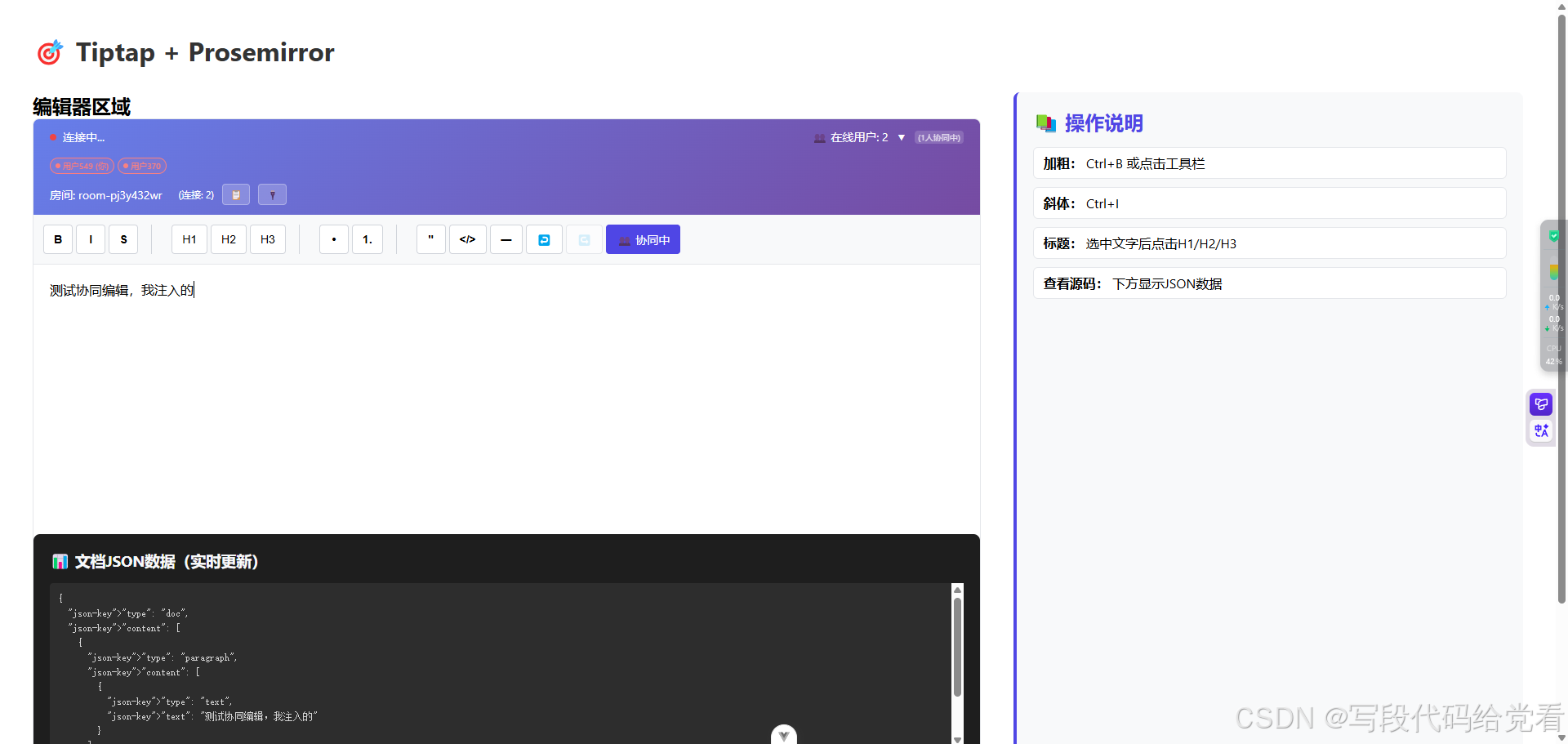Click the 加粗 shortcut help row

(1269, 163)
